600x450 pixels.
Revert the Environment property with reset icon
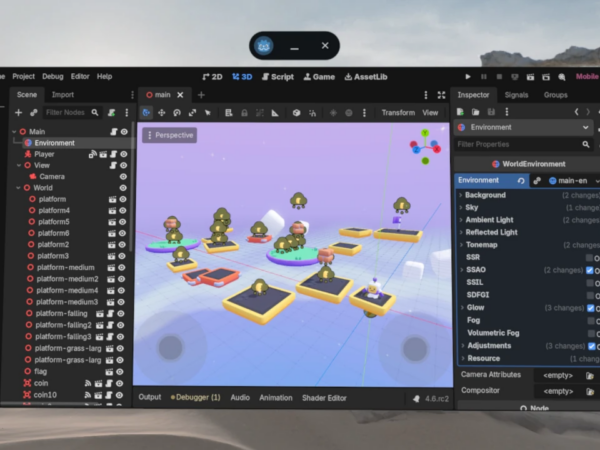pyautogui.click(x=521, y=180)
